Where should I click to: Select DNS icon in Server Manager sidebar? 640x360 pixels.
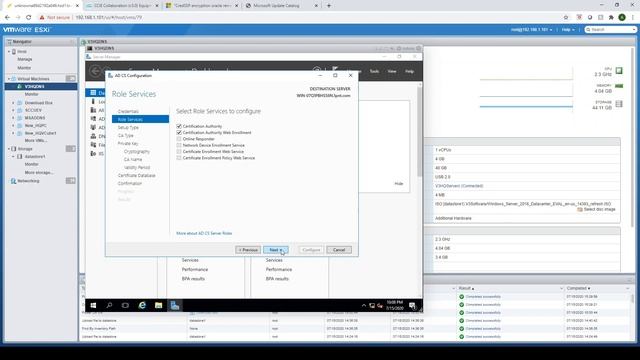click(x=93, y=136)
